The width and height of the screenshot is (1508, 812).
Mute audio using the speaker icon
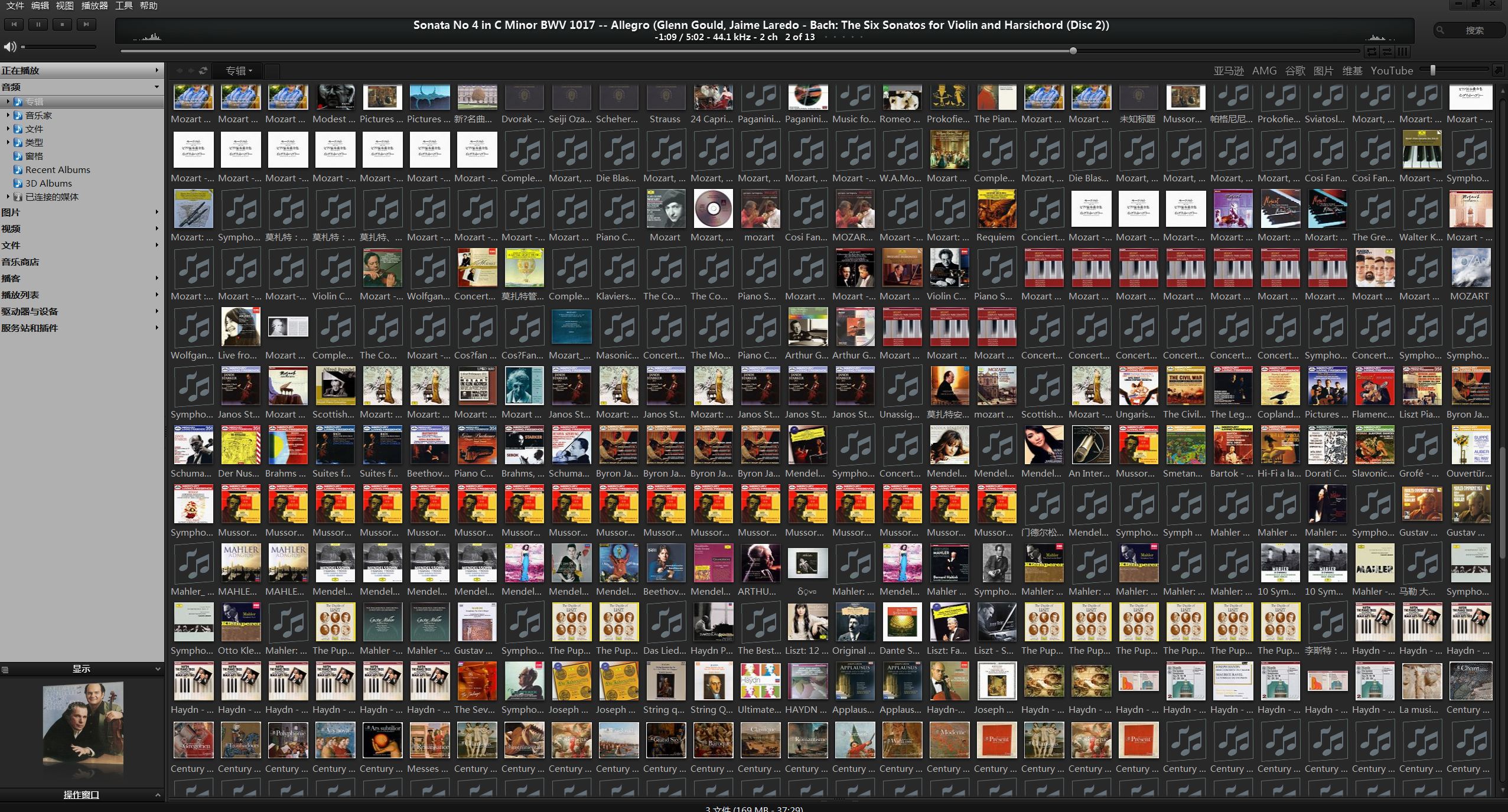pos(9,47)
